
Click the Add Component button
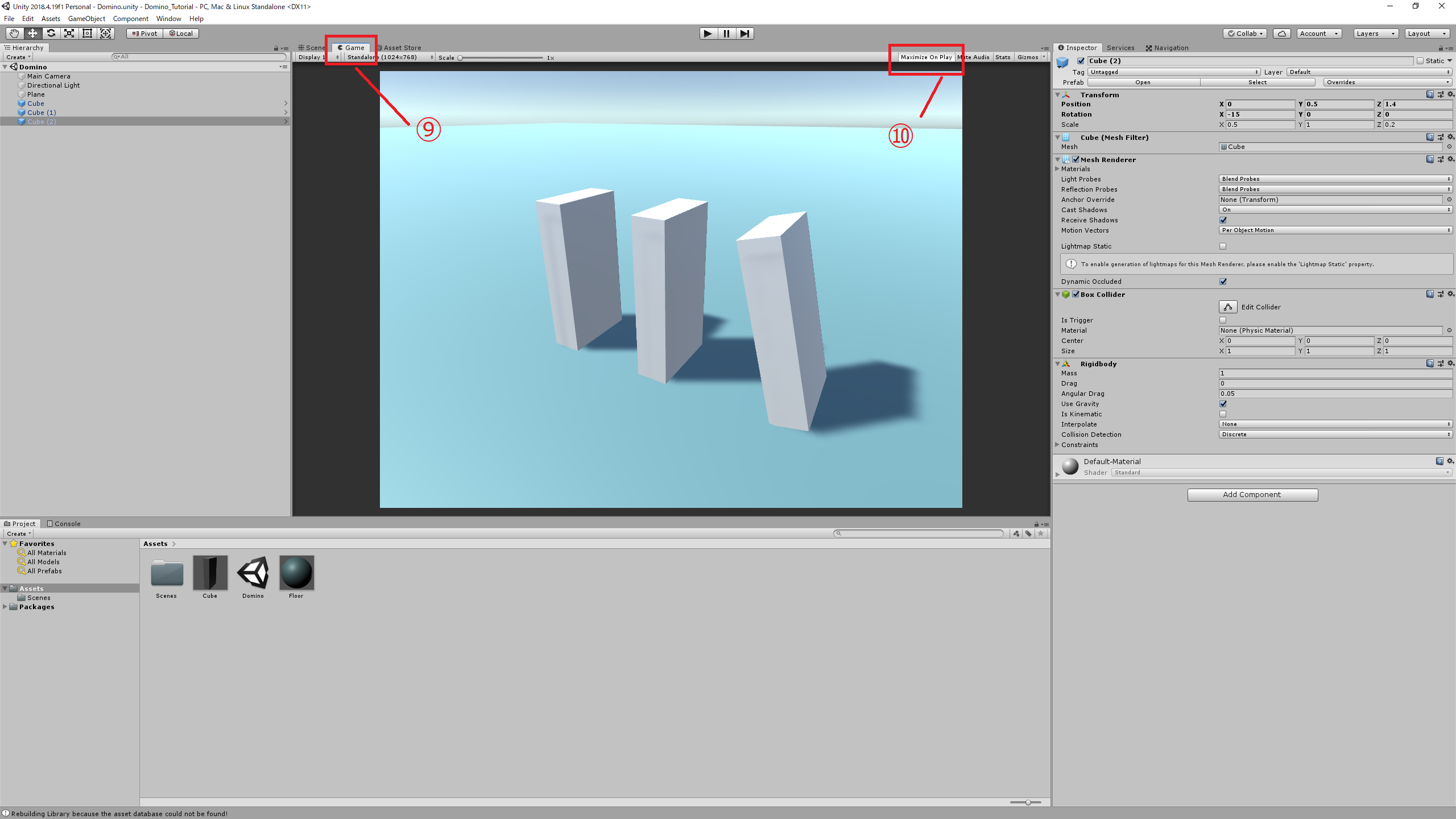[1252, 495]
